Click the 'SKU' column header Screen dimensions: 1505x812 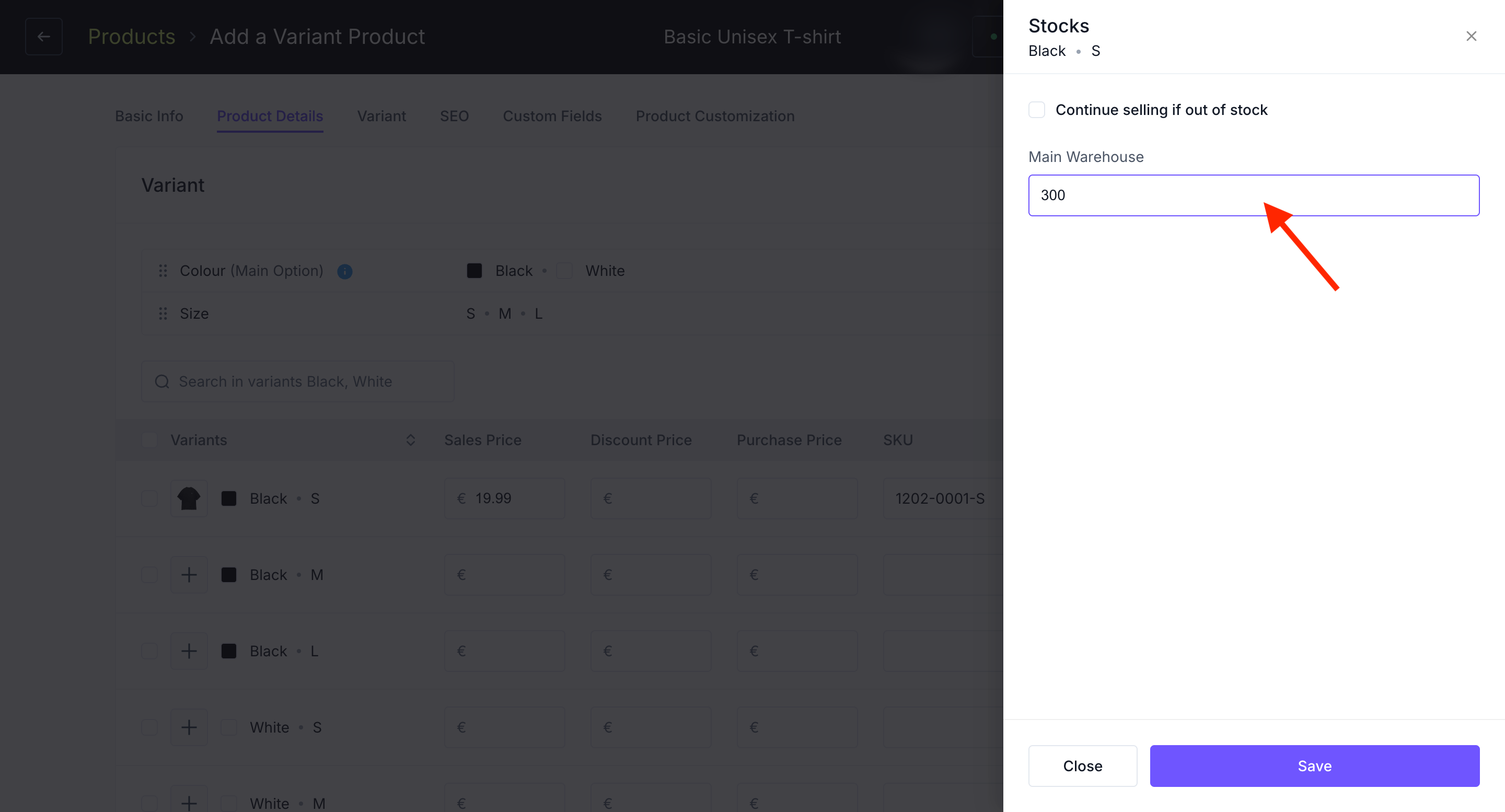[898, 440]
